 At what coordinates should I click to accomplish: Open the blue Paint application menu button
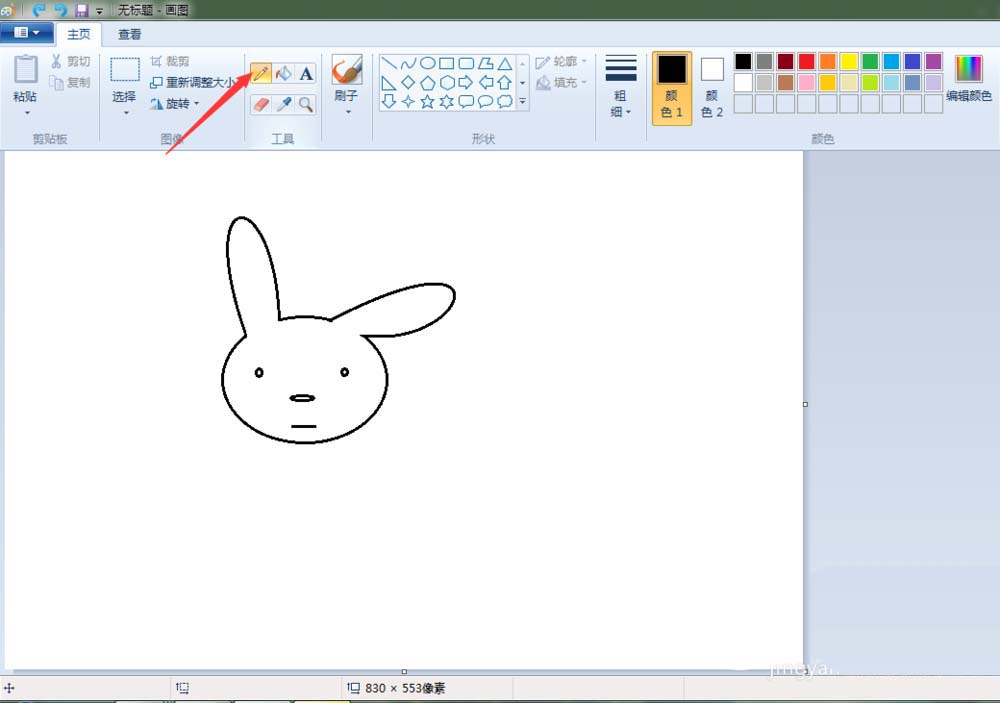point(27,33)
